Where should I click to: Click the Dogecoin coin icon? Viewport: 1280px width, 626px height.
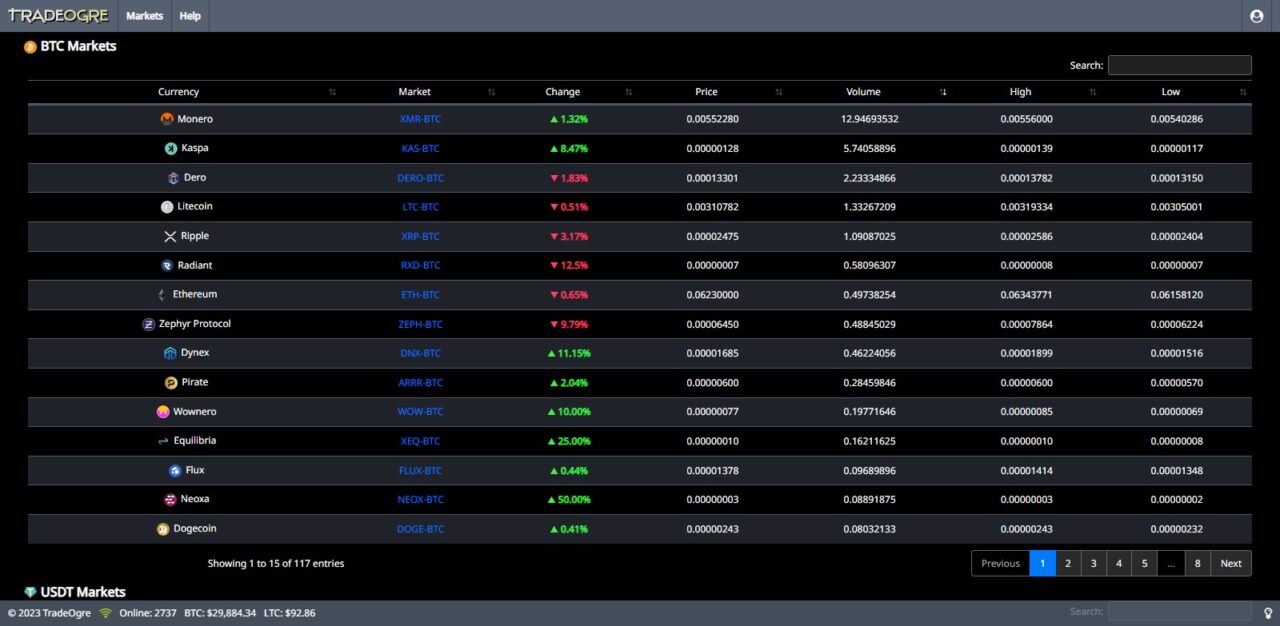pyautogui.click(x=163, y=529)
